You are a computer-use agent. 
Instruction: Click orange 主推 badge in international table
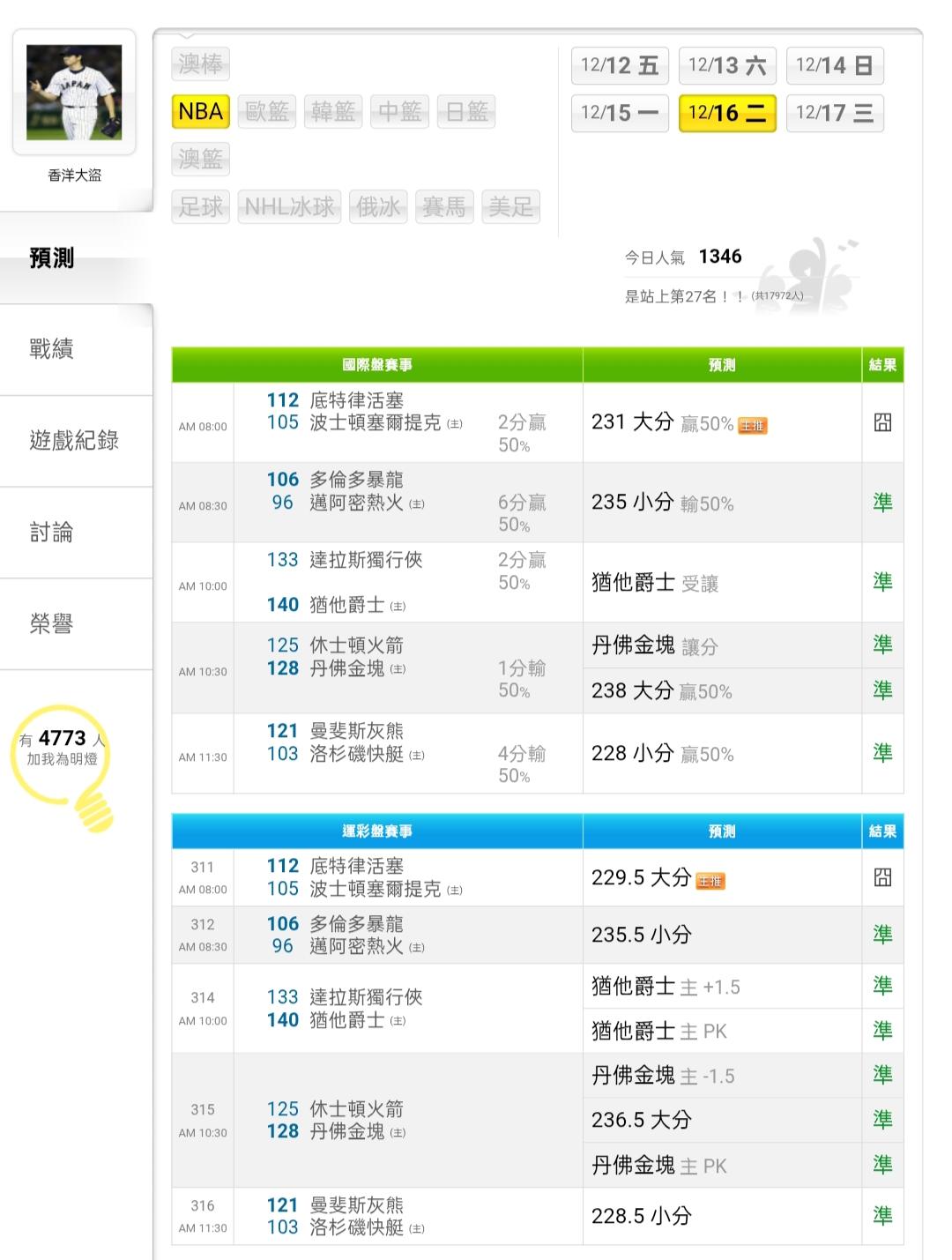752,426
